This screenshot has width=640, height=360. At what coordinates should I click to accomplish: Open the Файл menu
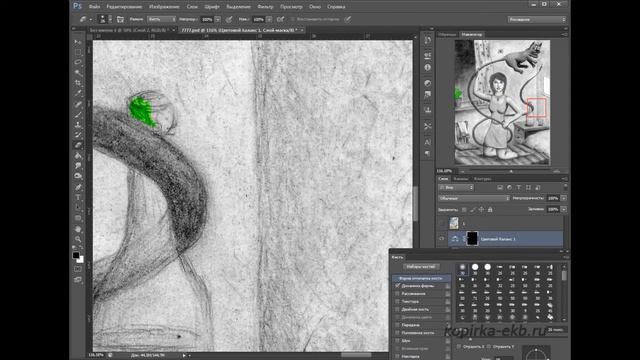coord(94,7)
